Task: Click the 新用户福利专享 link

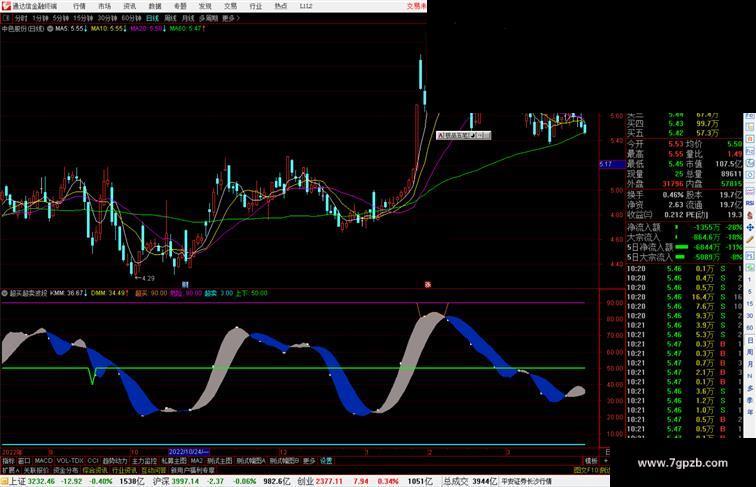Action: [x=192, y=470]
